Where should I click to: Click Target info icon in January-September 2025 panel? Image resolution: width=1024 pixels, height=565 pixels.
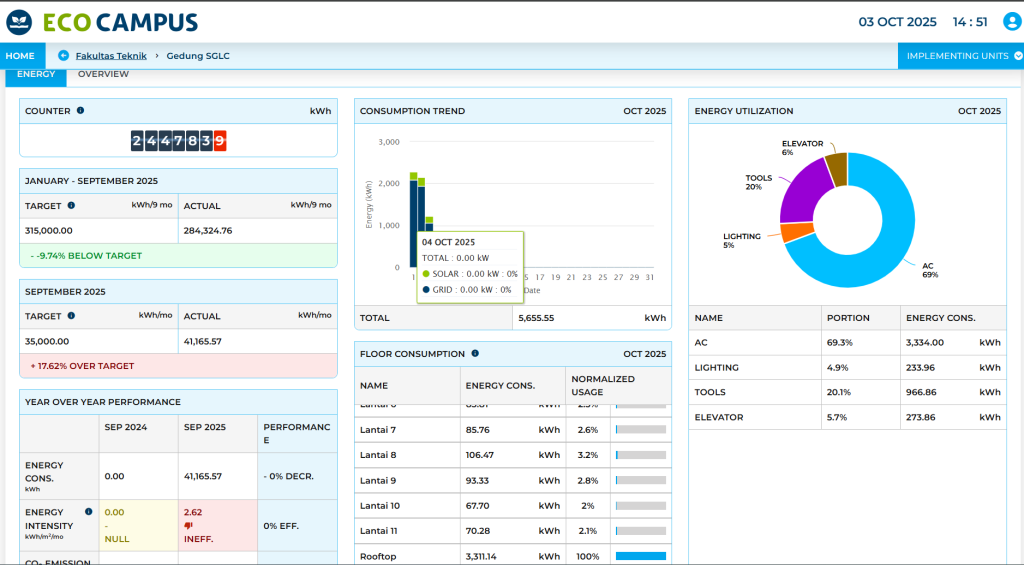tap(71, 205)
